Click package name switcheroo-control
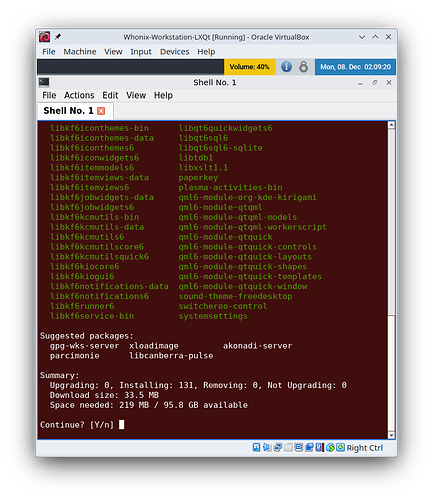Image resolution: width=433 pixels, height=499 pixels. [223, 306]
